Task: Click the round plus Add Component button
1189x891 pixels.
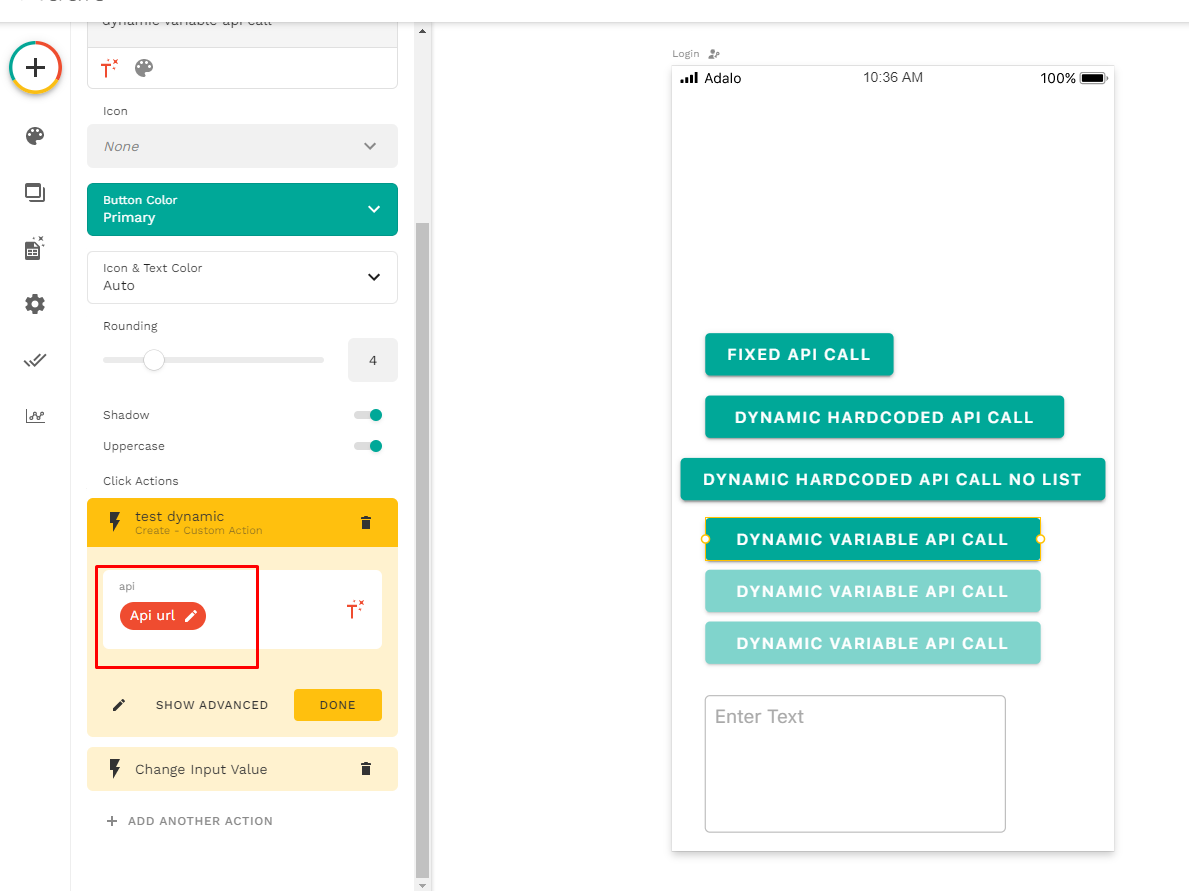Action: coord(35,67)
